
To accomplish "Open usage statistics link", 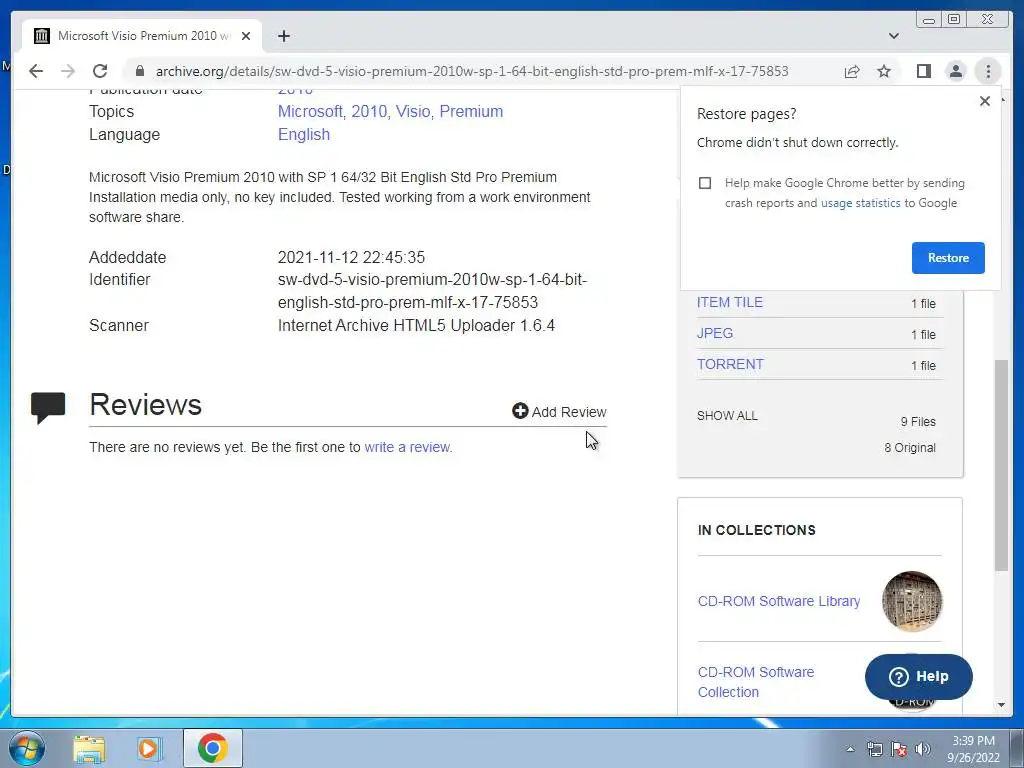I will pyautogui.click(x=860, y=203).
